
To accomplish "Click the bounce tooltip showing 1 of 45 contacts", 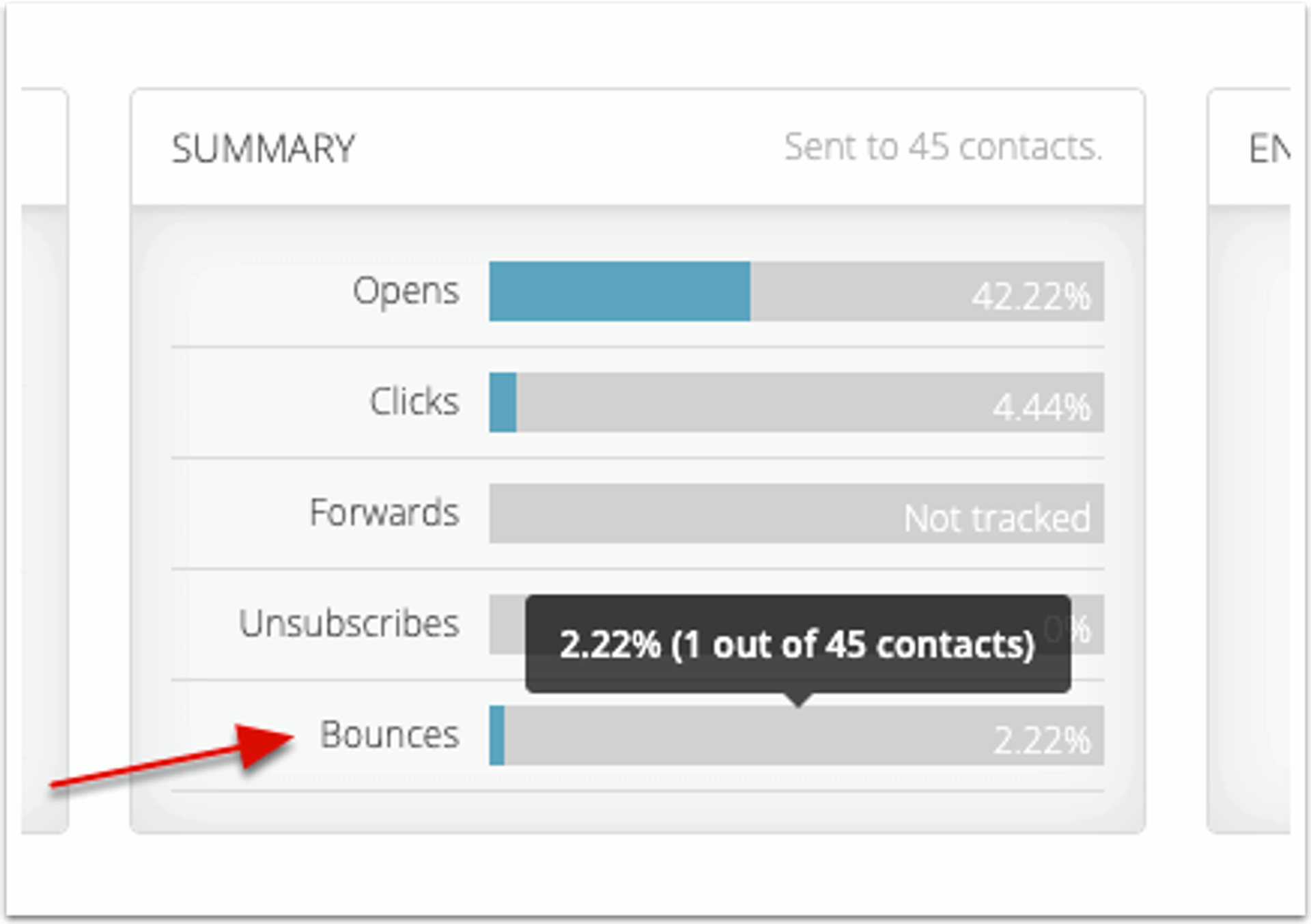I will coord(797,644).
